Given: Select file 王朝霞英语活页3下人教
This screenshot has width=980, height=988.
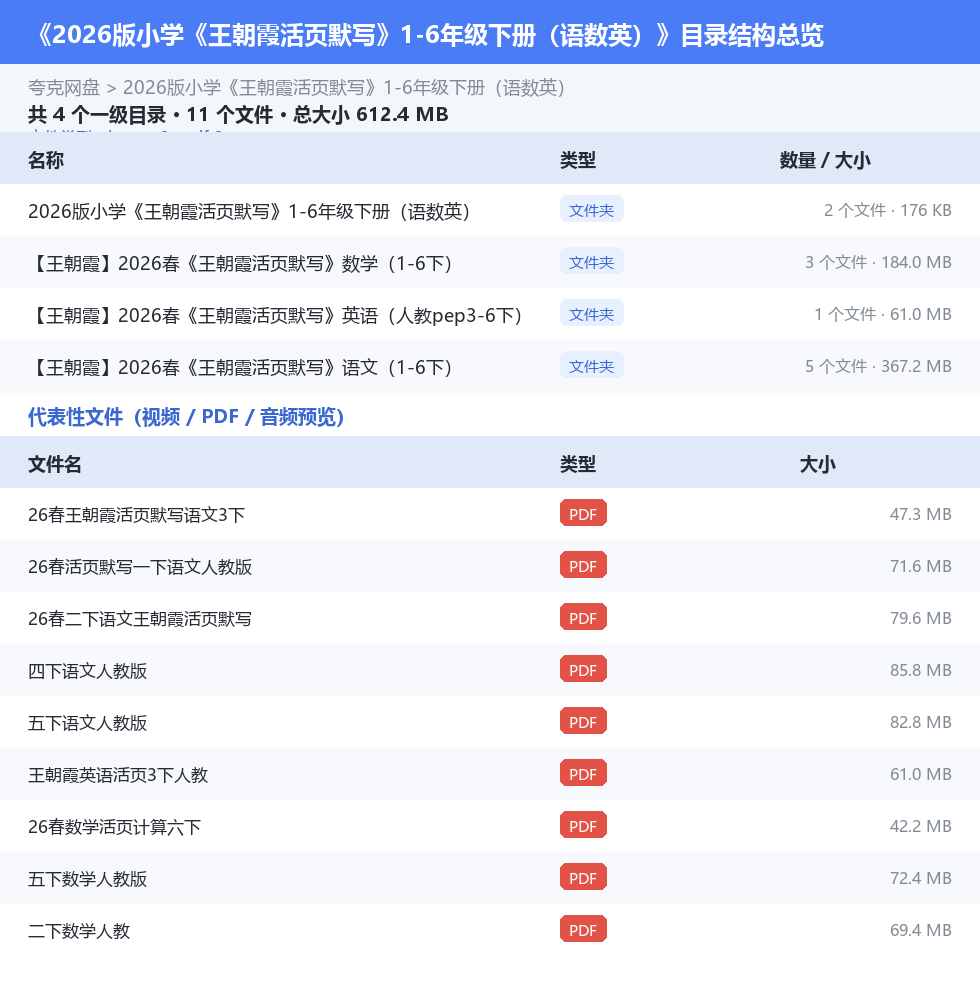Looking at the screenshot, I should pyautogui.click(x=490, y=774).
